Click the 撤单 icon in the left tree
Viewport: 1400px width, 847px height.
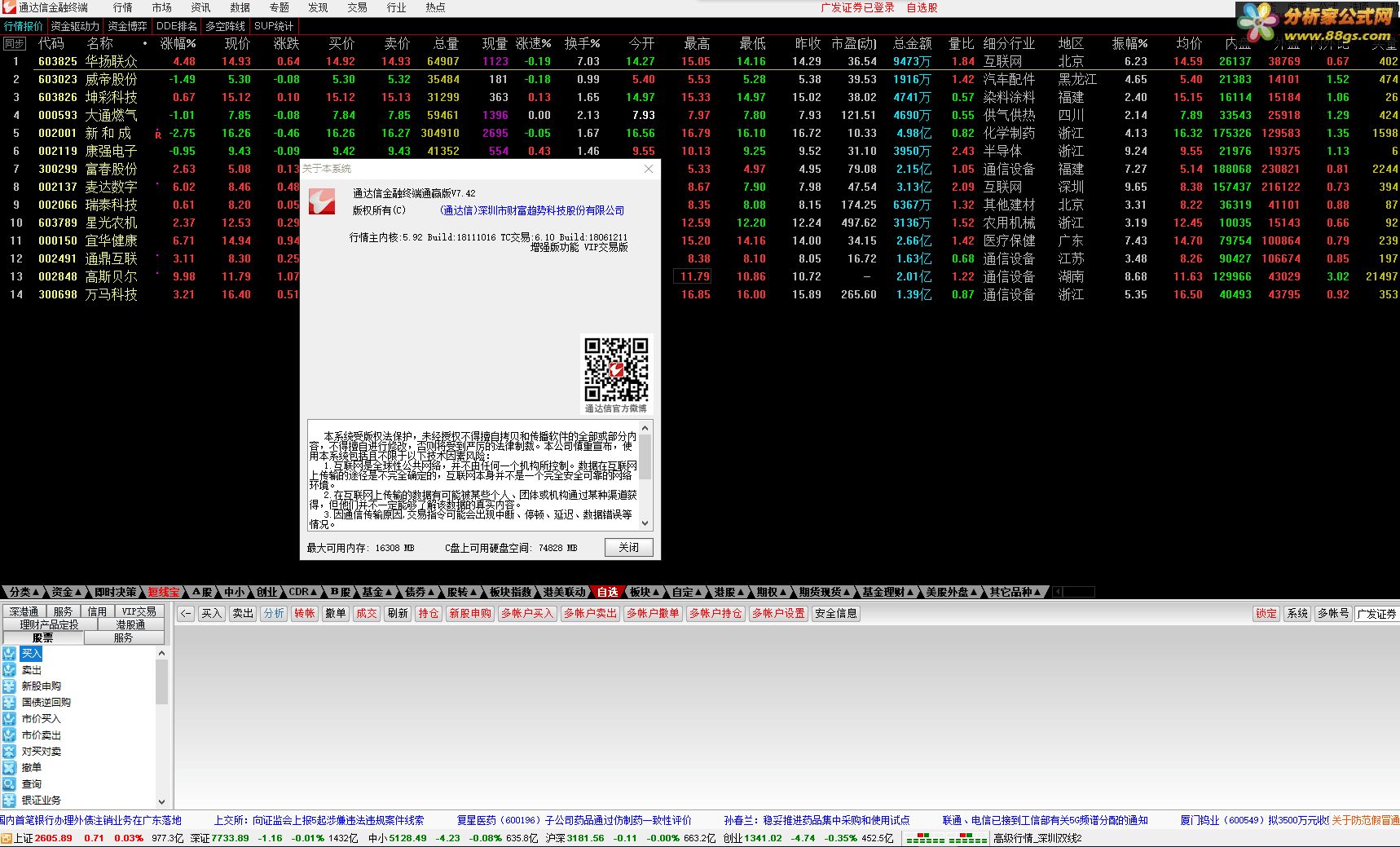[x=9, y=768]
